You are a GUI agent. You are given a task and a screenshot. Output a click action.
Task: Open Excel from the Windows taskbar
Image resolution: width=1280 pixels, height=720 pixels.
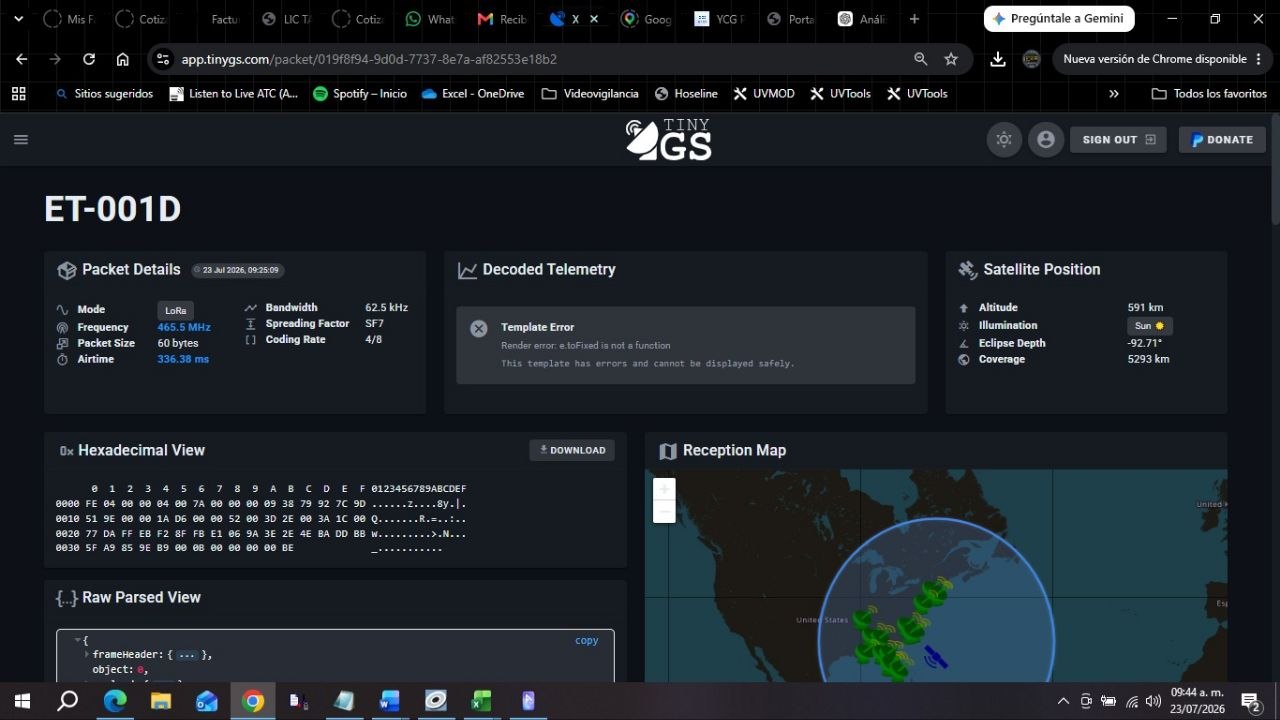pos(482,701)
